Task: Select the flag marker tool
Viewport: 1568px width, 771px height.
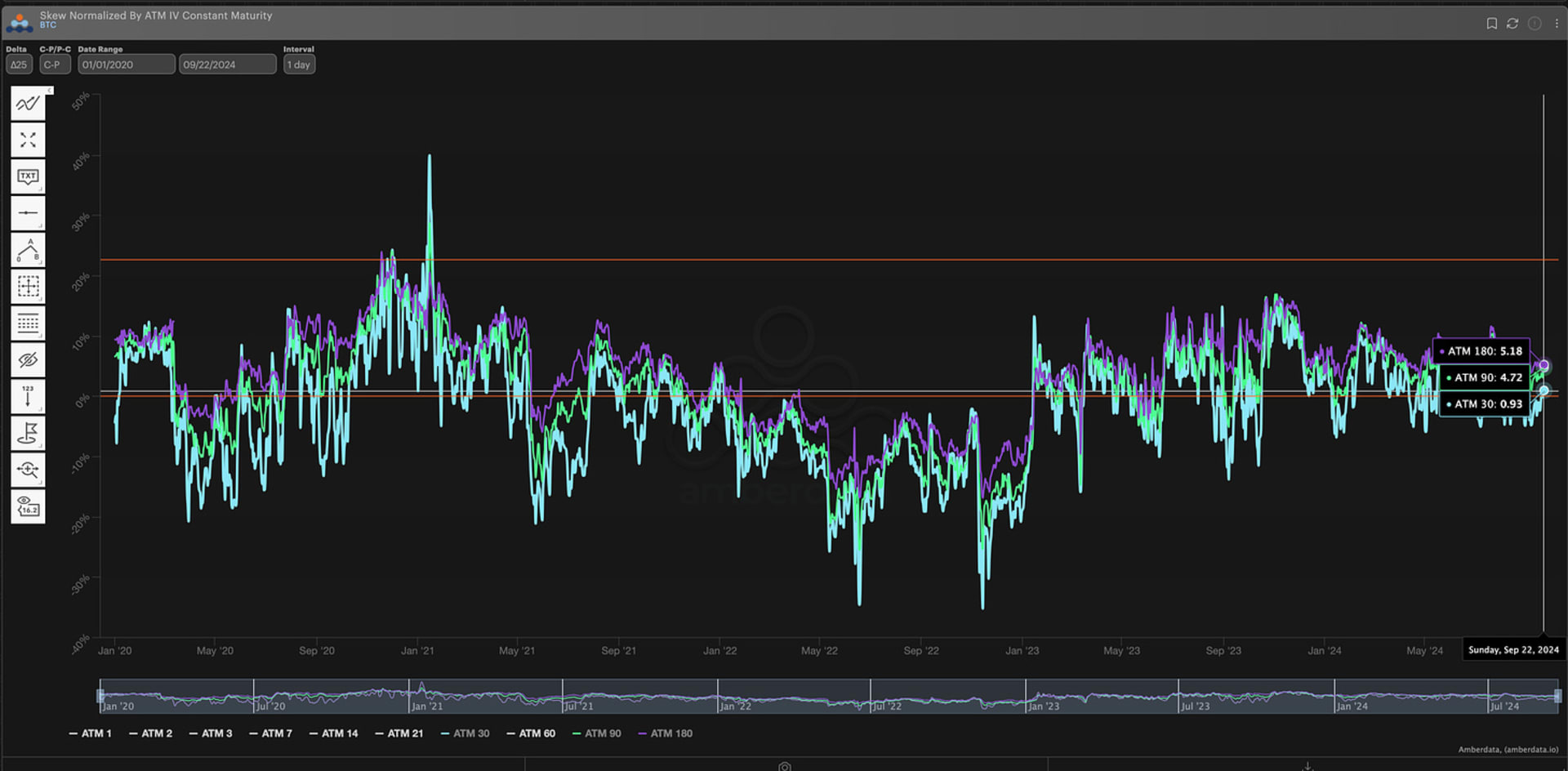Action: coord(28,434)
